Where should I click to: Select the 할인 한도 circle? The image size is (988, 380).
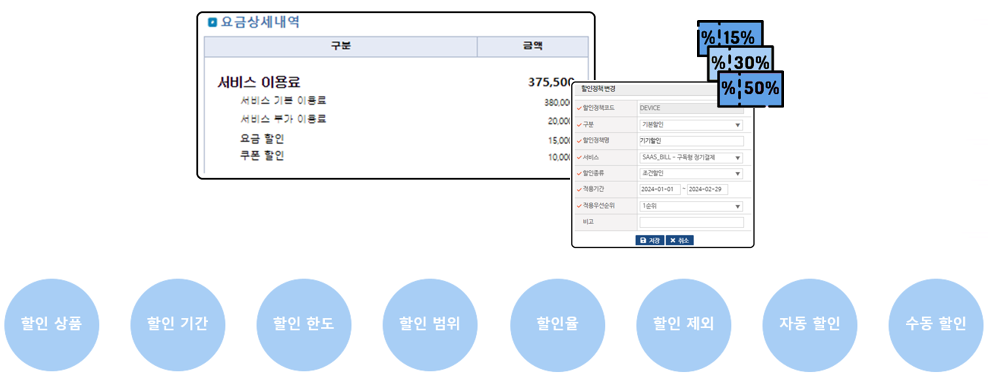[304, 325]
